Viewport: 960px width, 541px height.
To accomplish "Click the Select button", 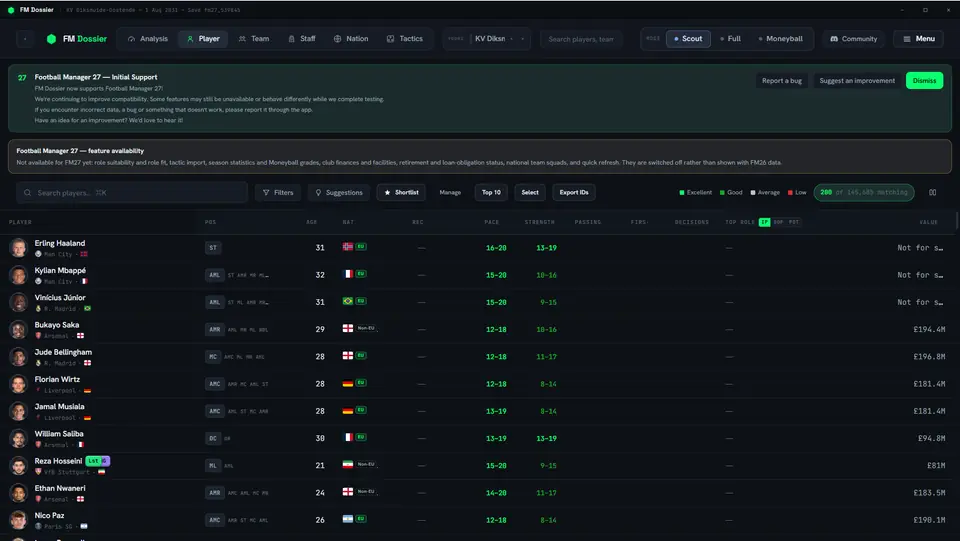I will [530, 192].
